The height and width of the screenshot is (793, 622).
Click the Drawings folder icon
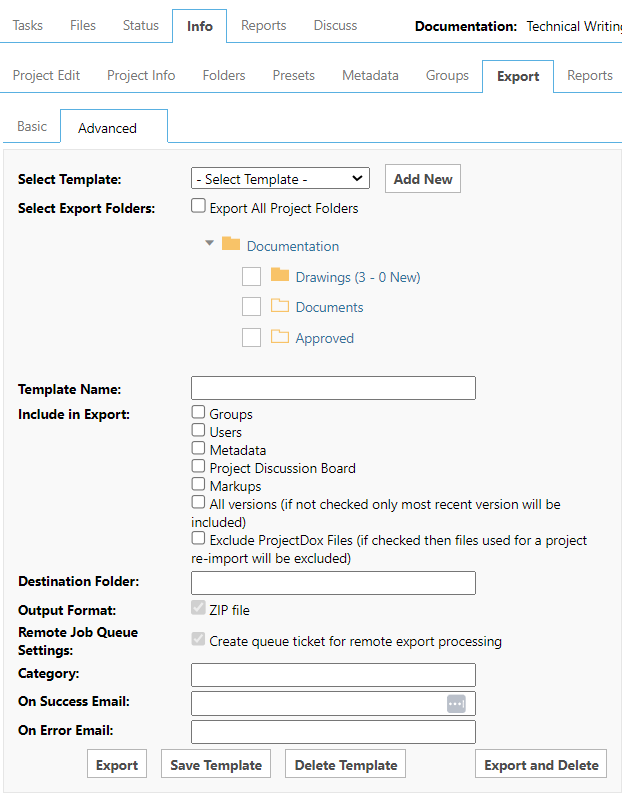[x=280, y=276]
